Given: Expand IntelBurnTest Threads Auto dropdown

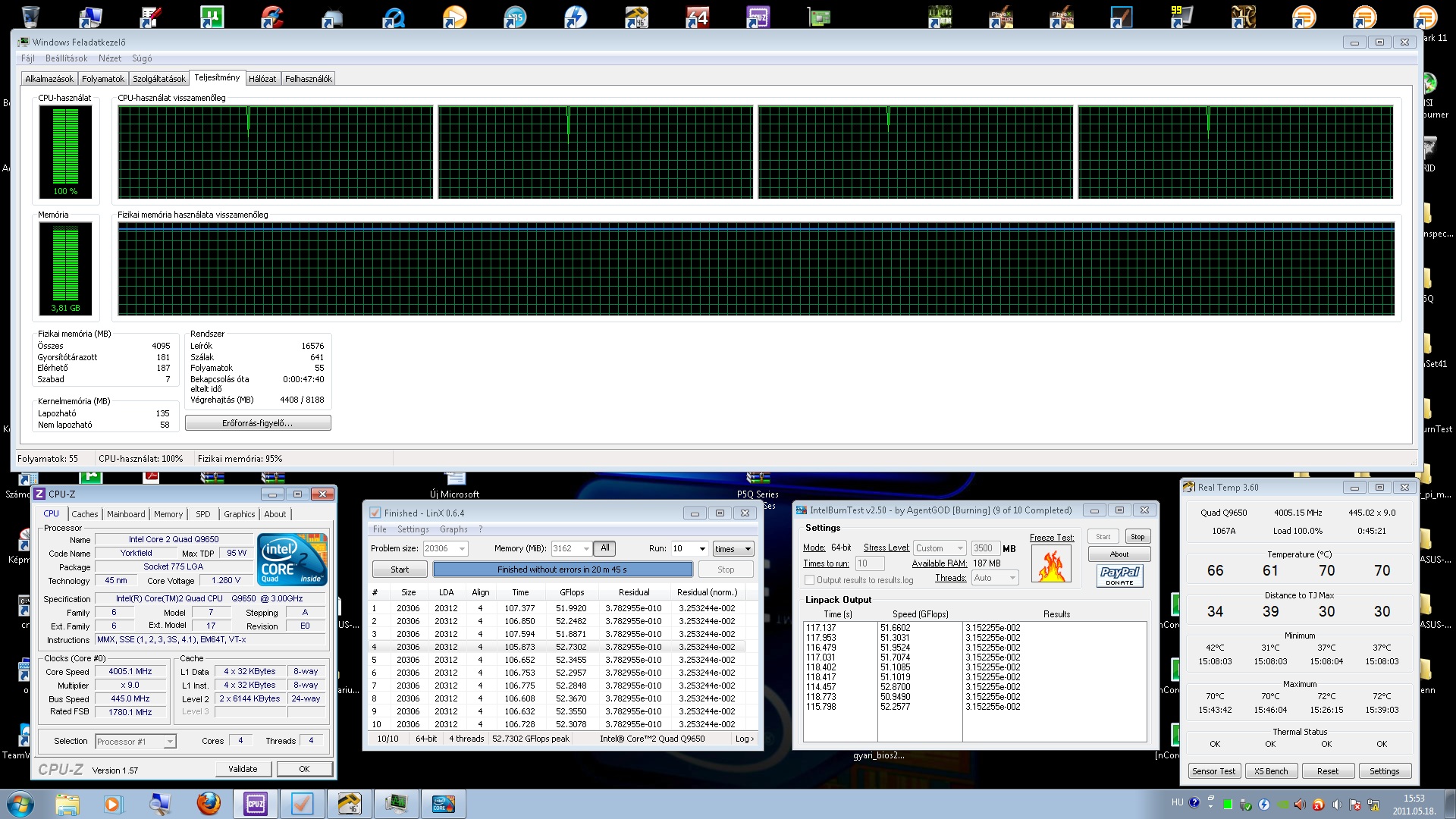Looking at the screenshot, I should 1012,578.
